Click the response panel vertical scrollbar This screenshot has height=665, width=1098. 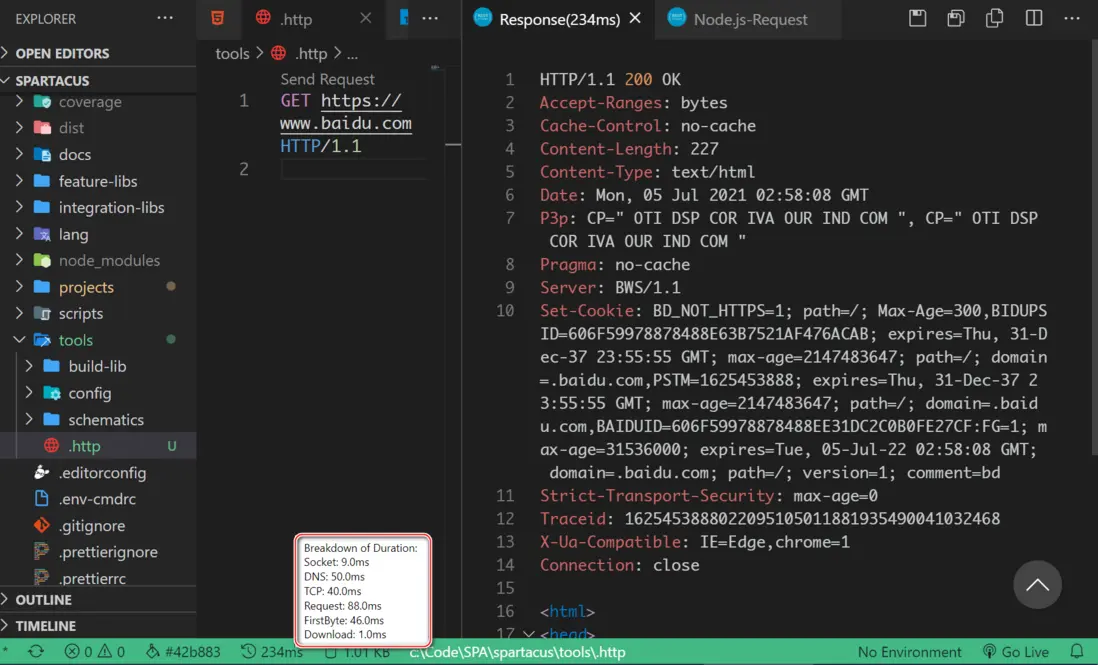click(1094, 245)
